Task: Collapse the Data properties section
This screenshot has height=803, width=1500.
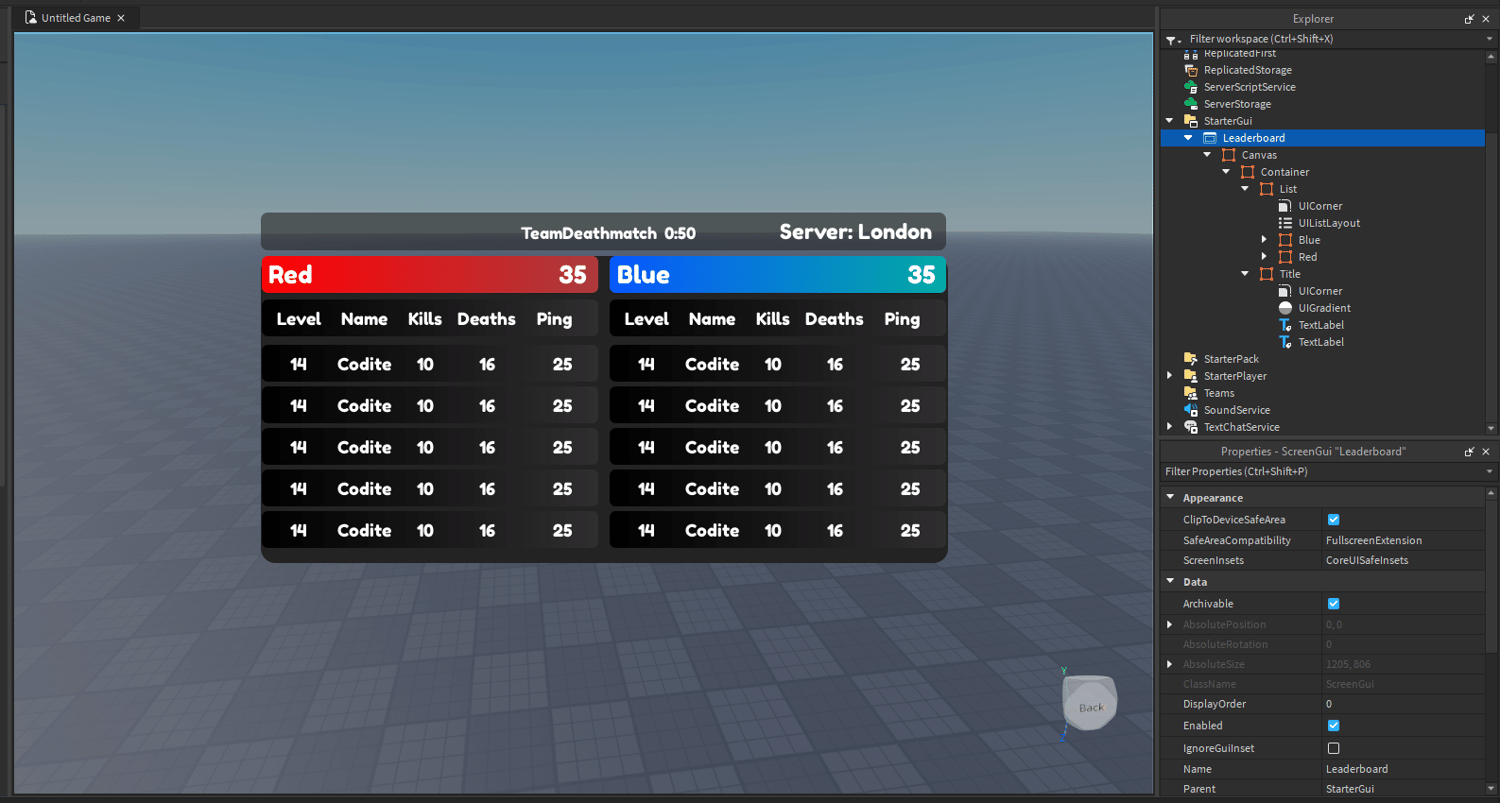Action: [x=1170, y=582]
